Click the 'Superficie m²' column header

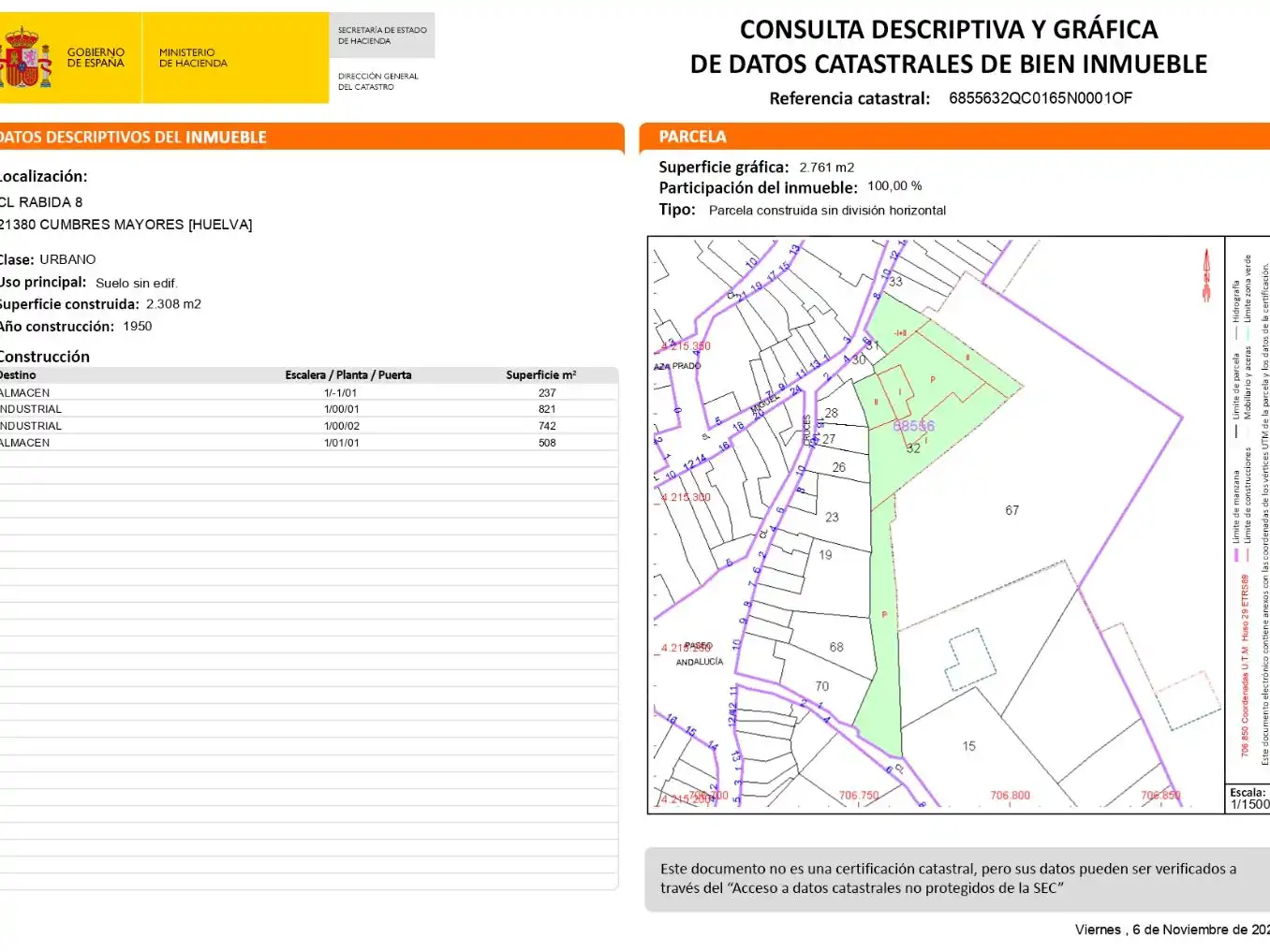click(541, 375)
